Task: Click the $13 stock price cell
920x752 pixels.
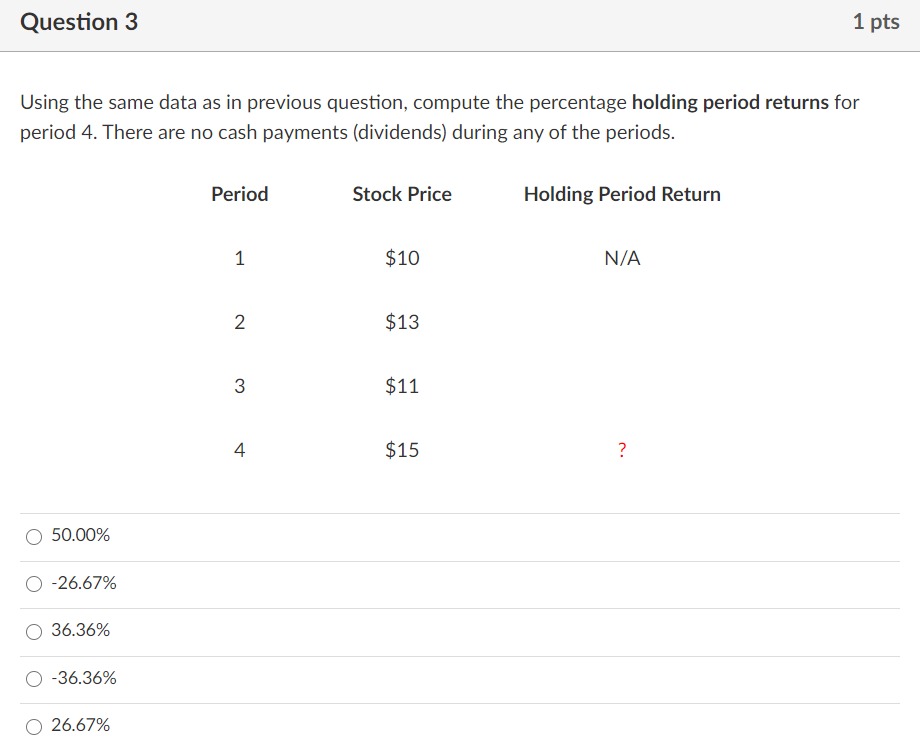Action: point(402,322)
